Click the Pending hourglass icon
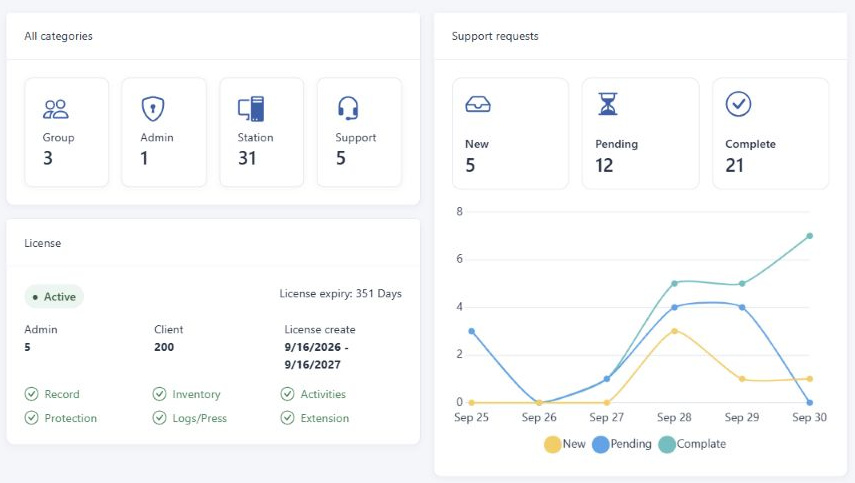855x483 pixels. pos(608,104)
